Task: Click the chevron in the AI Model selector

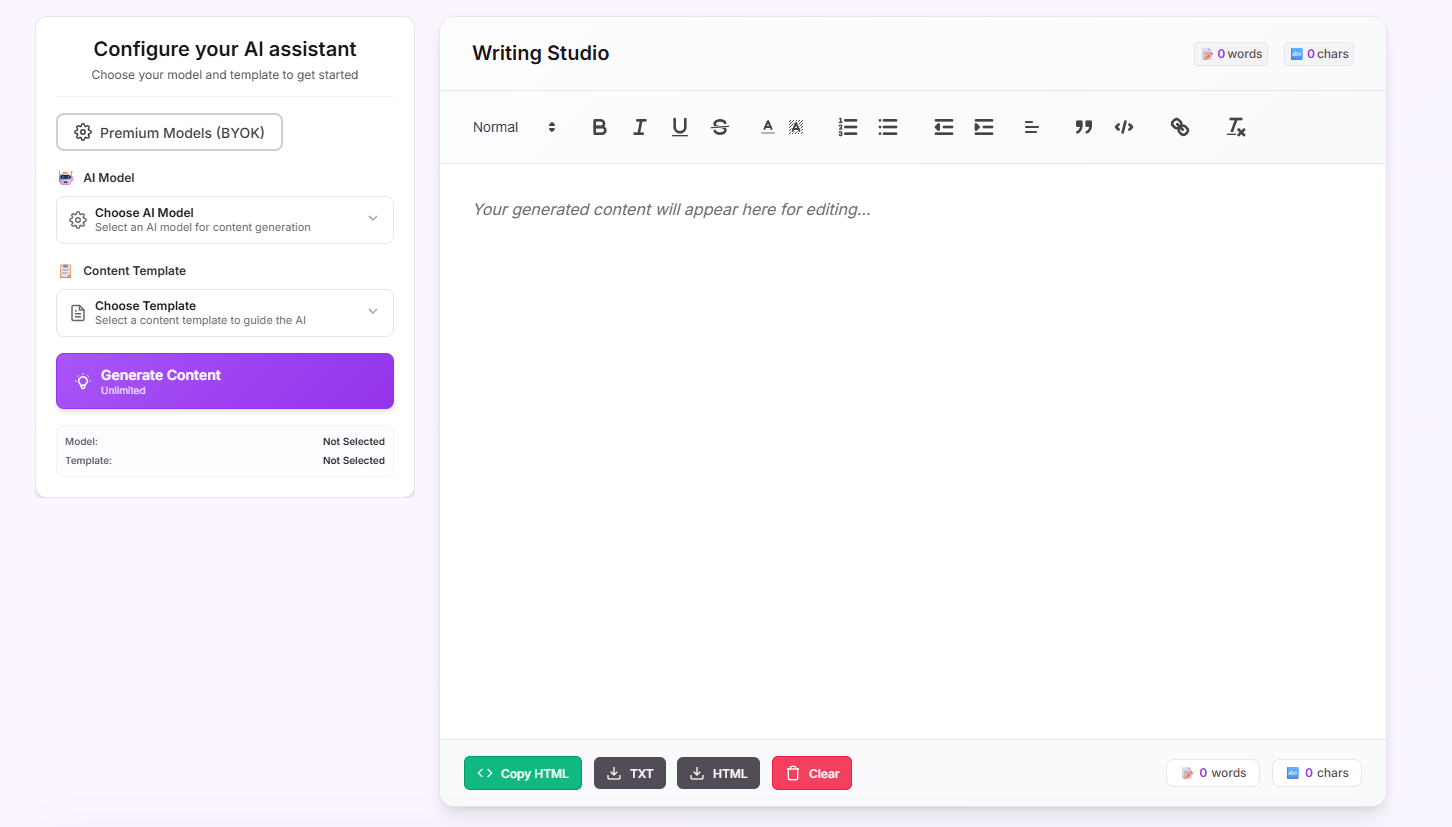Action: (373, 218)
